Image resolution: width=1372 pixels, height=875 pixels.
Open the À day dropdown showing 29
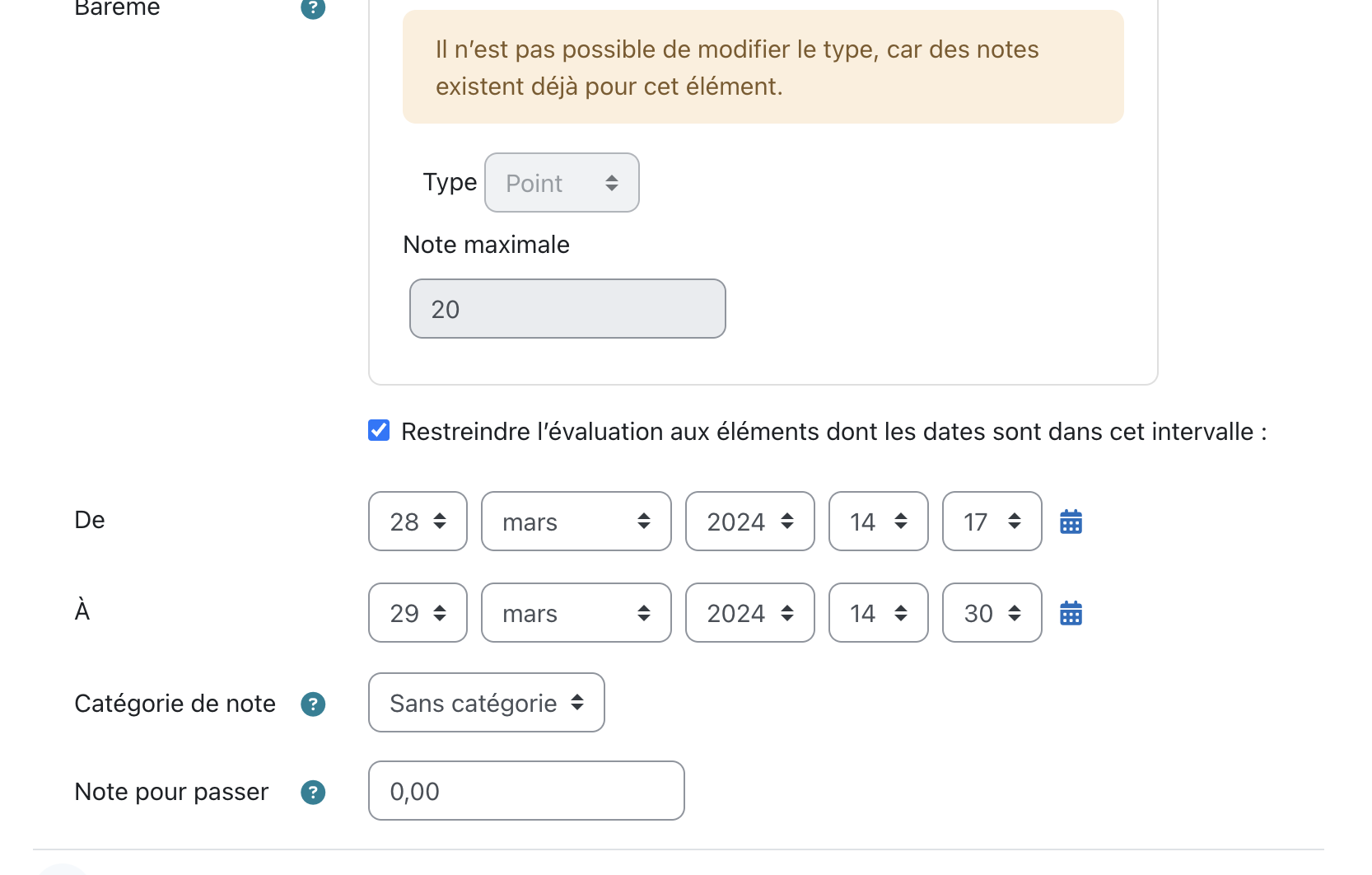[x=418, y=613]
